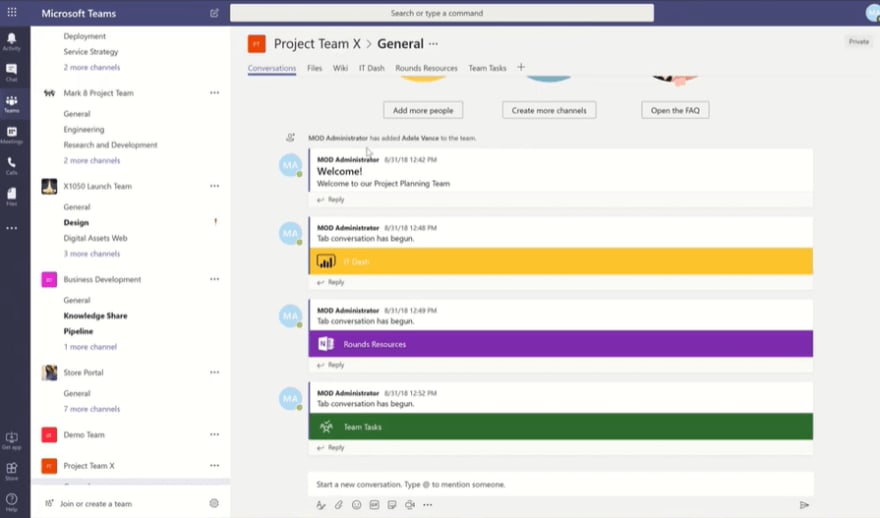This screenshot has width=880, height=518.
Task: Select the Knowledge Share channel
Action: pyautogui.click(x=95, y=316)
